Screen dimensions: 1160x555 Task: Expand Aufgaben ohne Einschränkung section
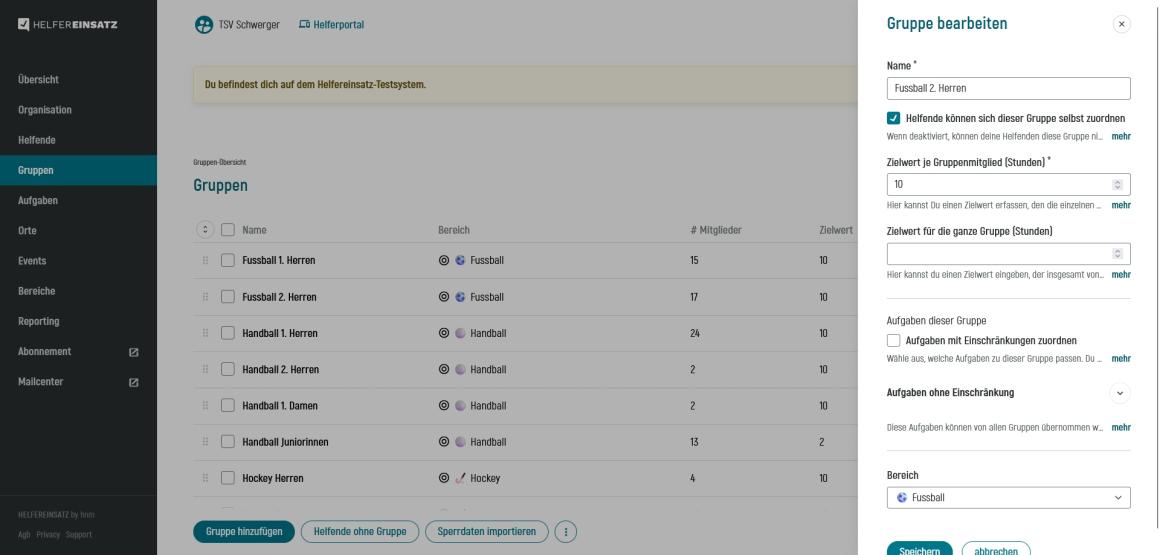pos(1120,393)
